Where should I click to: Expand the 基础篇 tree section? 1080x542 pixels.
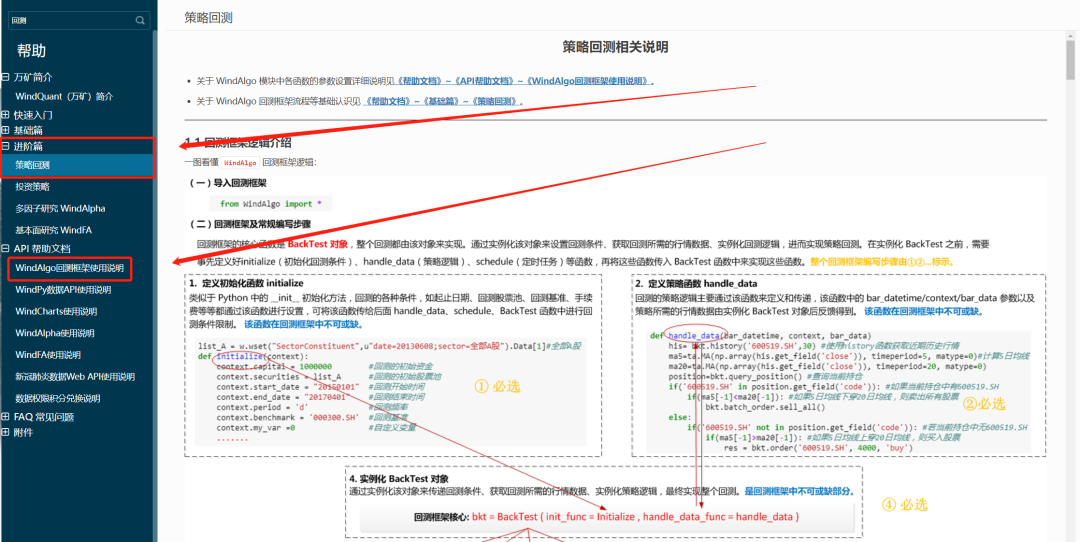click(x=6, y=130)
